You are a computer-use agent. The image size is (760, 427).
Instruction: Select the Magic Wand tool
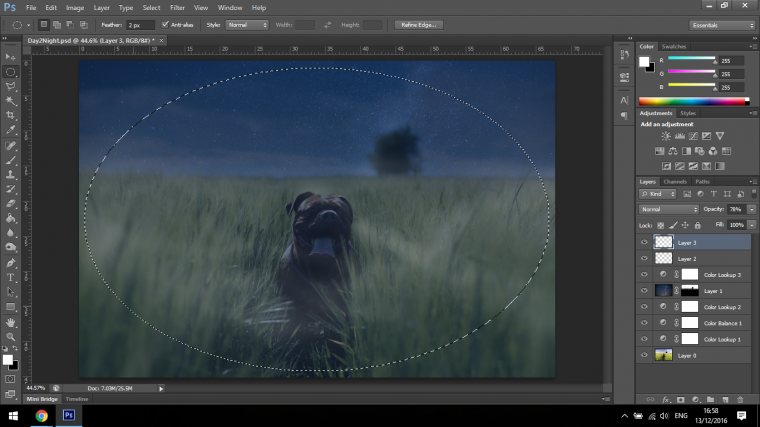pos(10,101)
